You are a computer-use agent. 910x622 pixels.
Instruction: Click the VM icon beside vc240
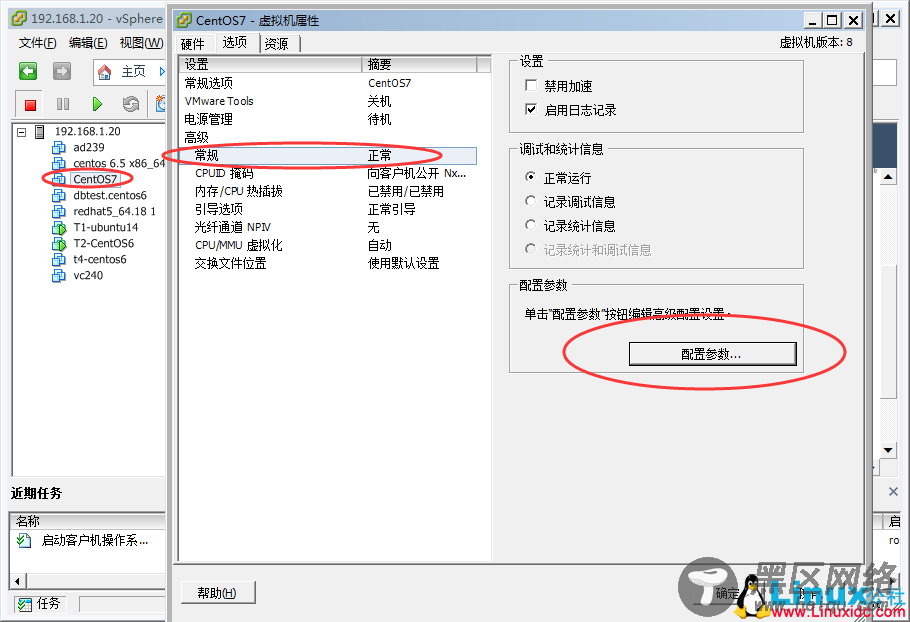pos(59,276)
